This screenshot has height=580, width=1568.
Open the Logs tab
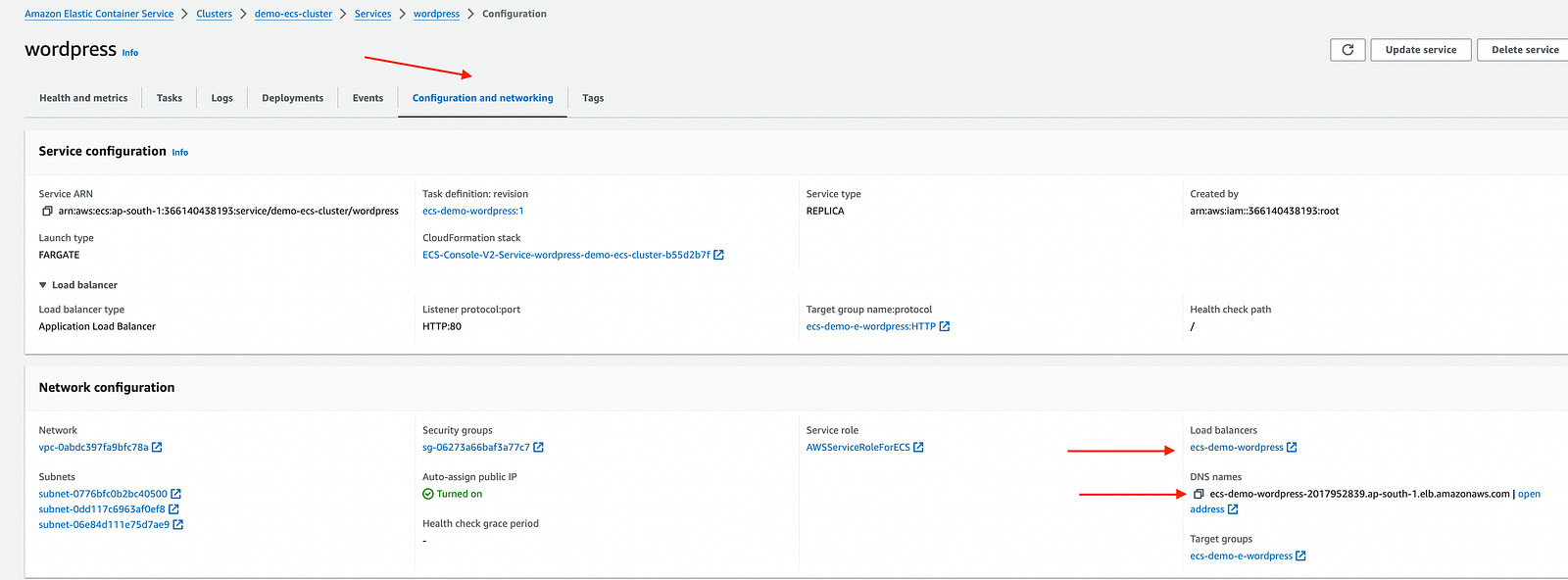(x=222, y=98)
